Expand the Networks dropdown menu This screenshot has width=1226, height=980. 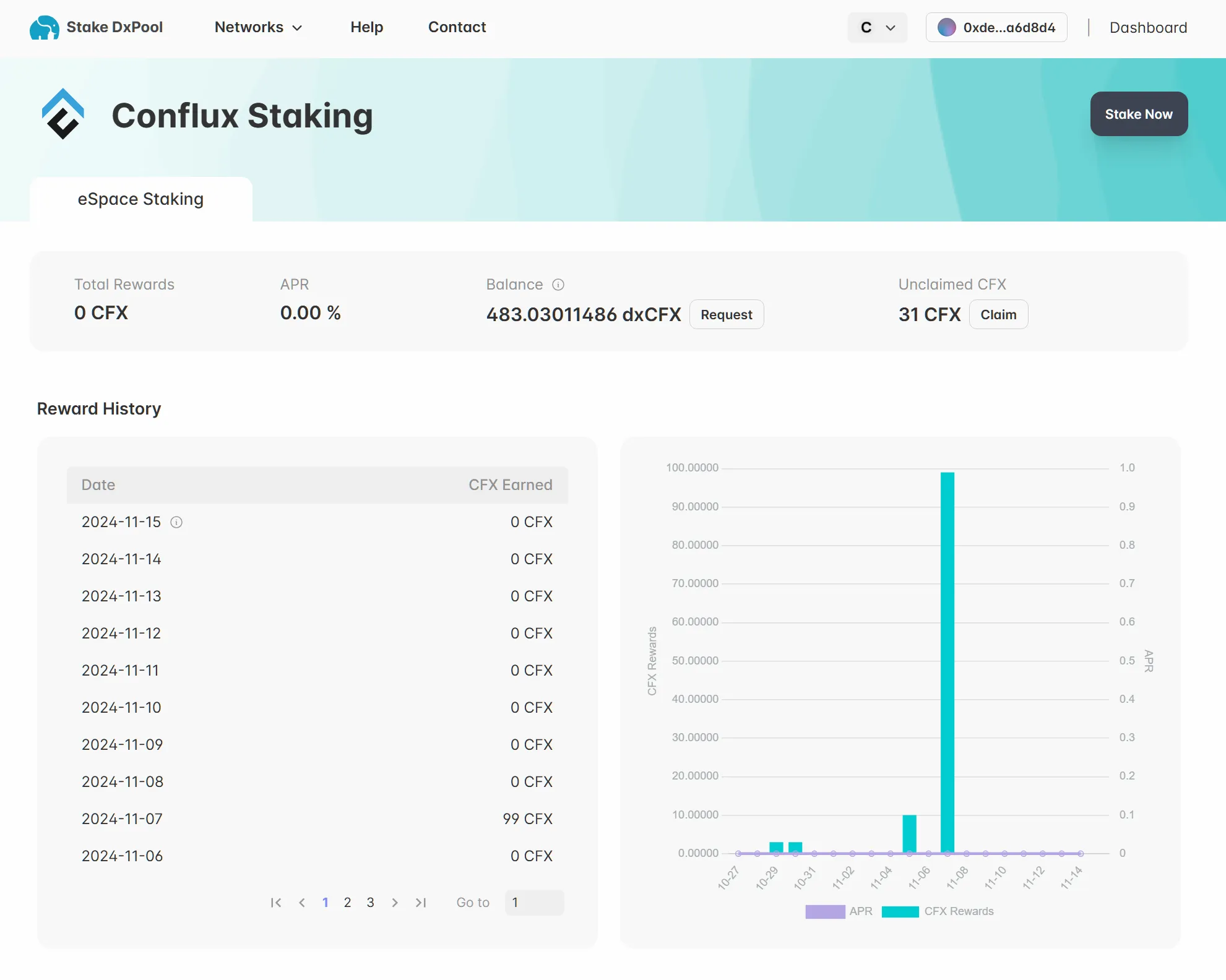[x=258, y=27]
